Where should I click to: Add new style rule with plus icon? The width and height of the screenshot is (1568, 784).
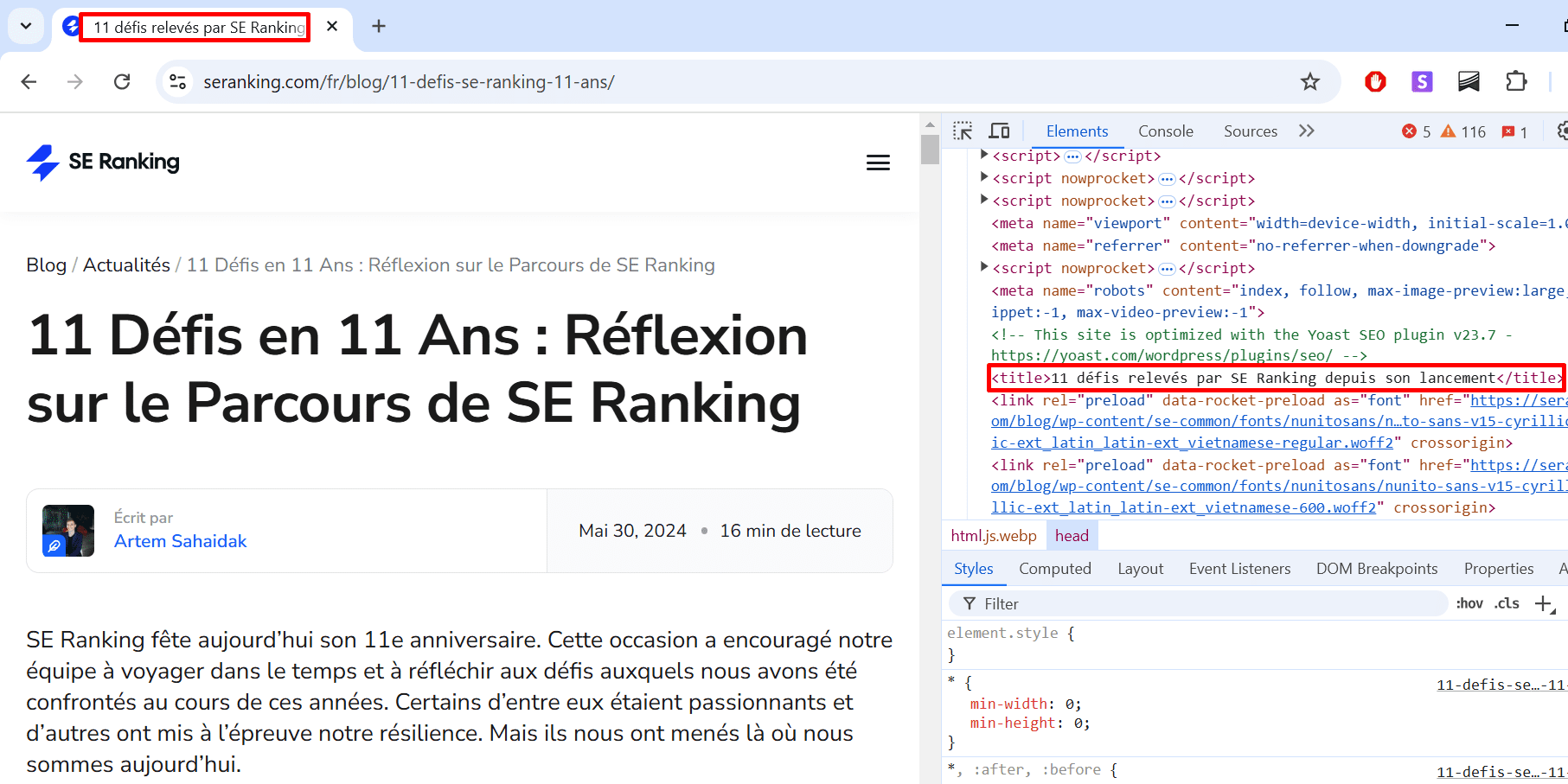(1544, 603)
